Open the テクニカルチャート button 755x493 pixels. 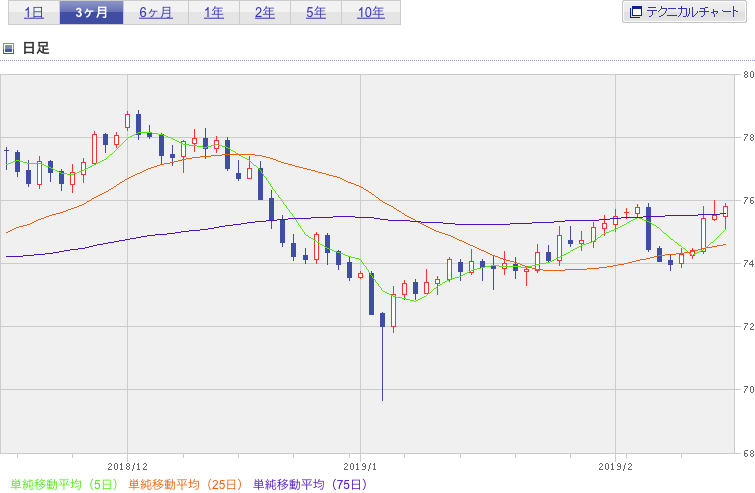pyautogui.click(x=684, y=12)
